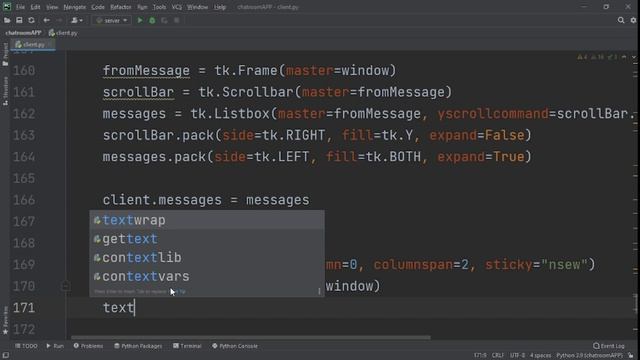Navigate forward with the right arrow icon

click(x=59, y=20)
